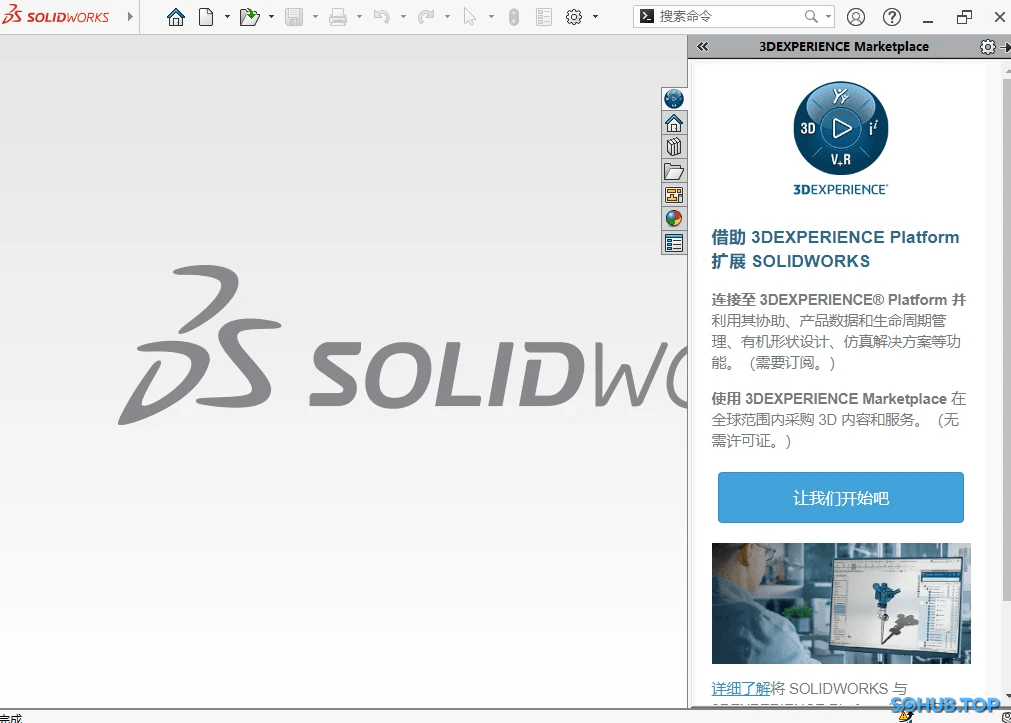The height and width of the screenshot is (723, 1011).
Task: Open the File Explorer task pane
Action: point(674,171)
